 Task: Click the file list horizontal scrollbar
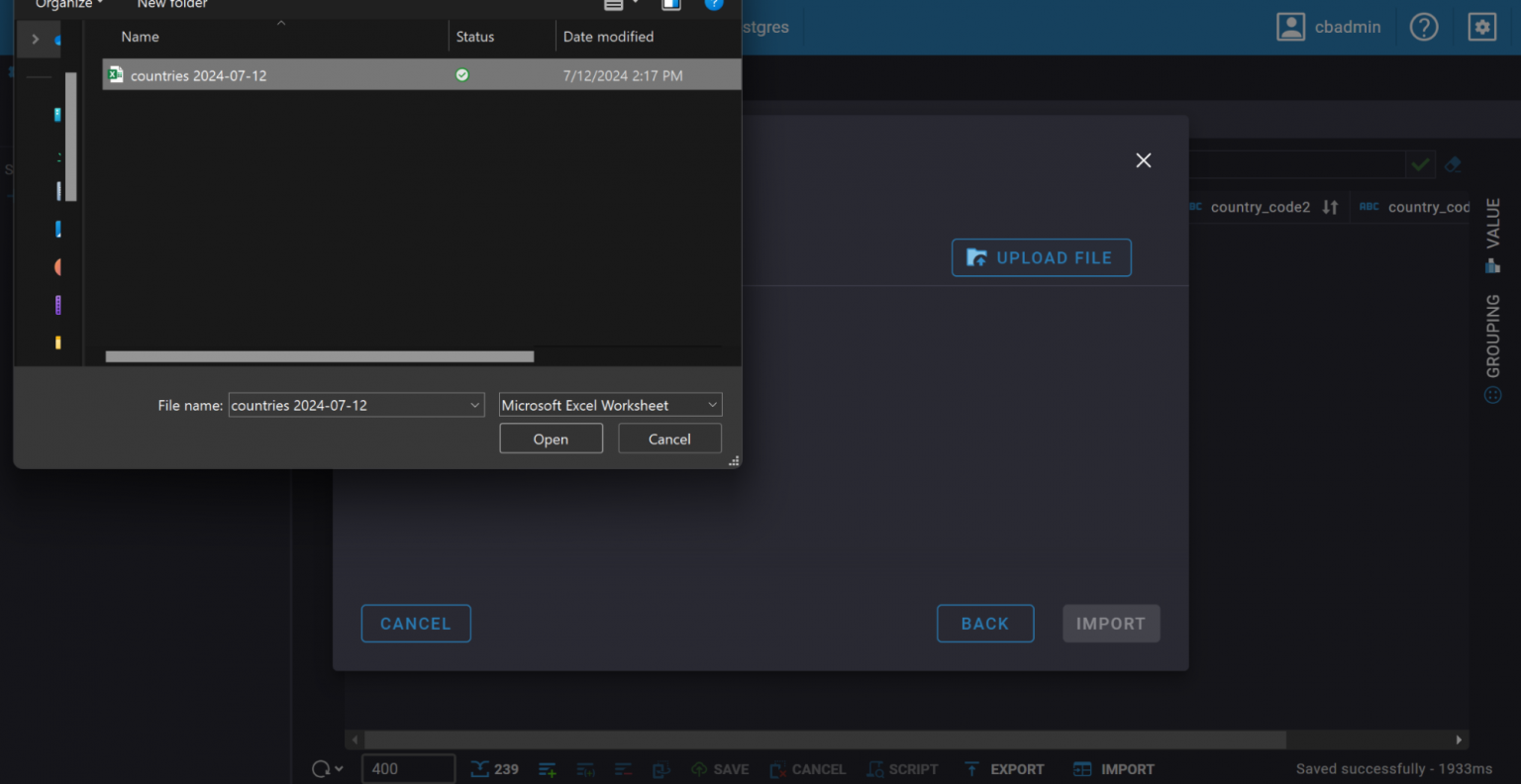[319, 356]
